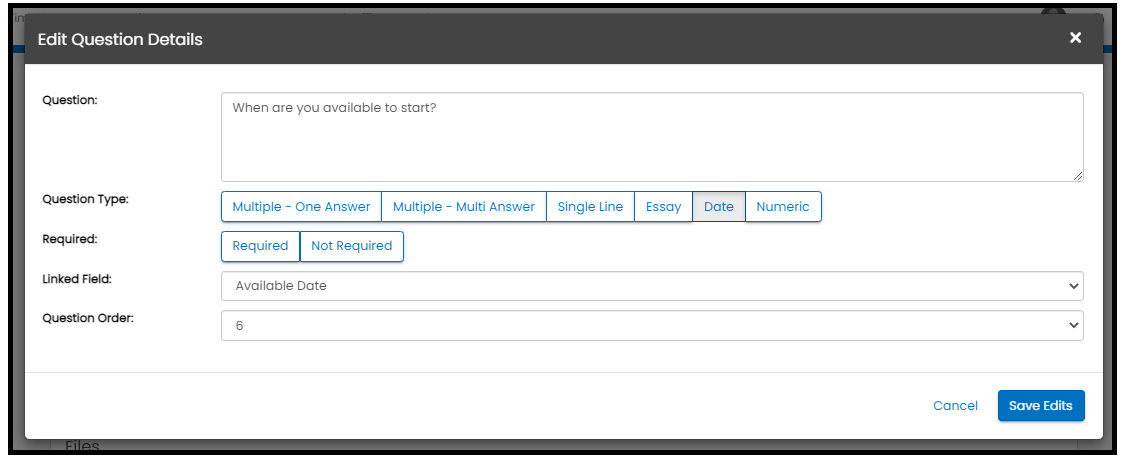Switch question type to Essay
This screenshot has width=1123, height=461.
click(x=663, y=207)
